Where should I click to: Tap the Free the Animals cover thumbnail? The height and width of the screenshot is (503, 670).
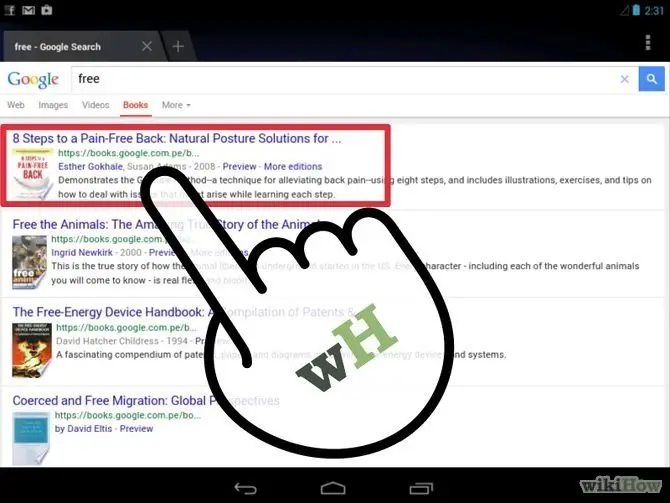[29, 262]
